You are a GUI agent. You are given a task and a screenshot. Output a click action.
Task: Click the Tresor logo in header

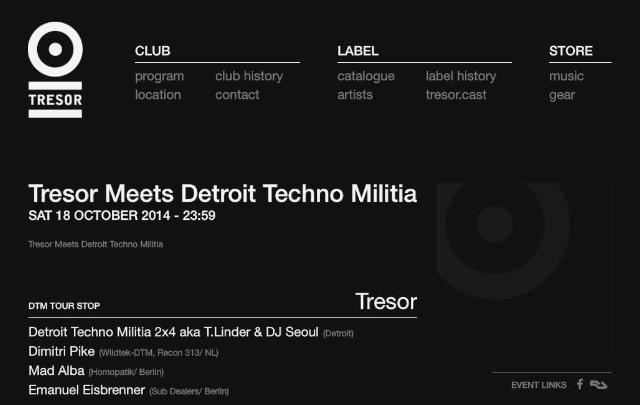(55, 70)
